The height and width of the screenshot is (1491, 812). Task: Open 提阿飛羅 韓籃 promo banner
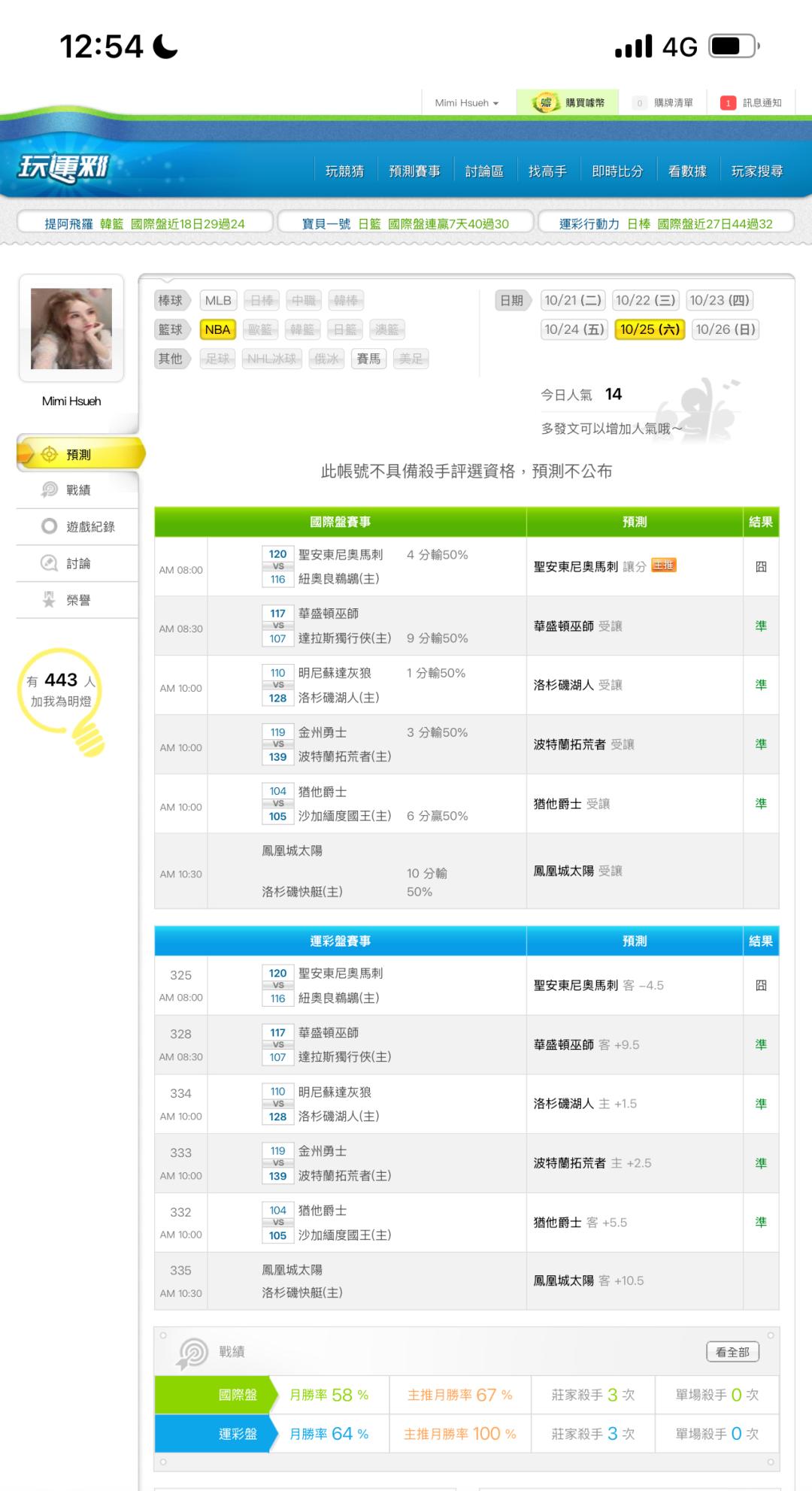(x=144, y=223)
